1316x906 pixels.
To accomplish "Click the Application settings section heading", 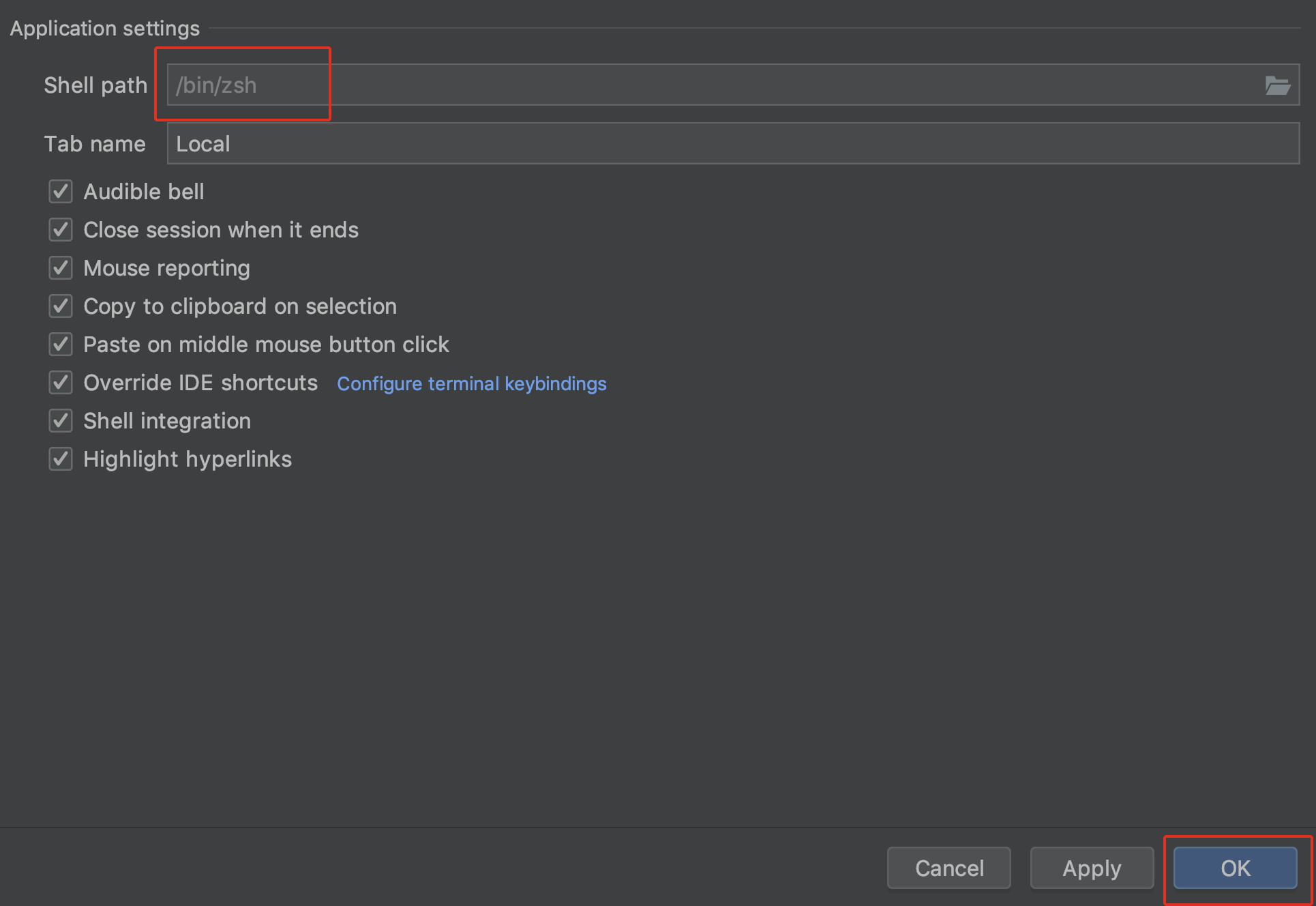I will tap(104, 29).
